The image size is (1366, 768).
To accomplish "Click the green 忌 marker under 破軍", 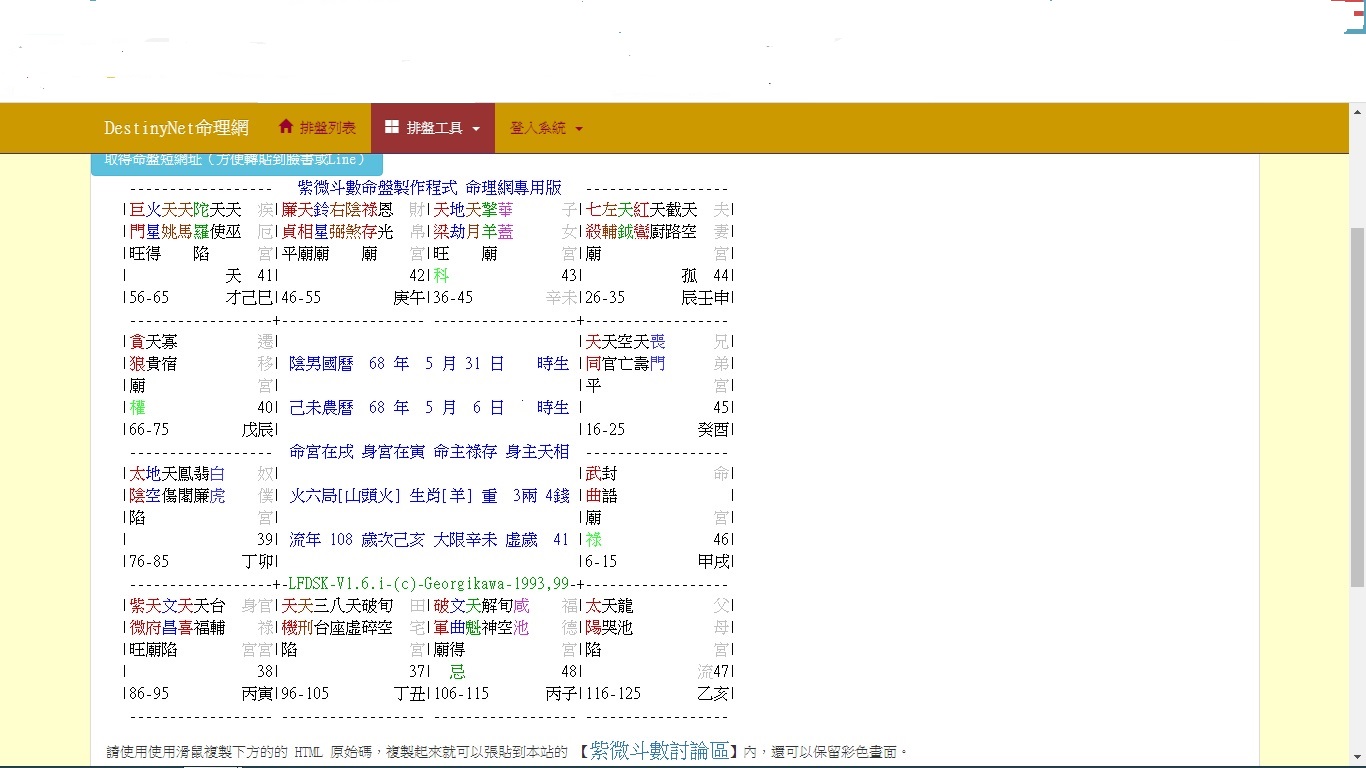I will pos(457,672).
